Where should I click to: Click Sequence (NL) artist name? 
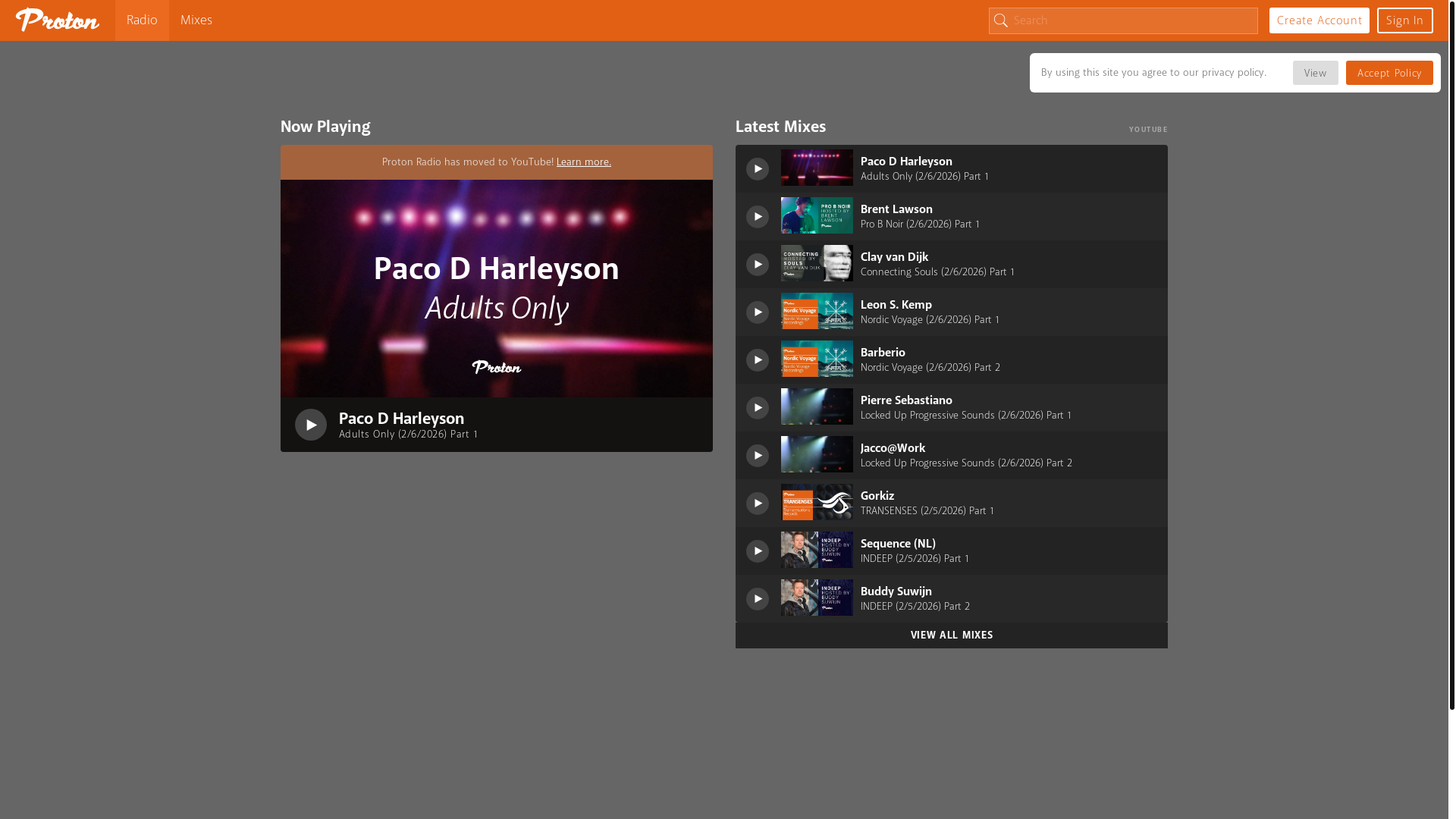click(x=898, y=544)
